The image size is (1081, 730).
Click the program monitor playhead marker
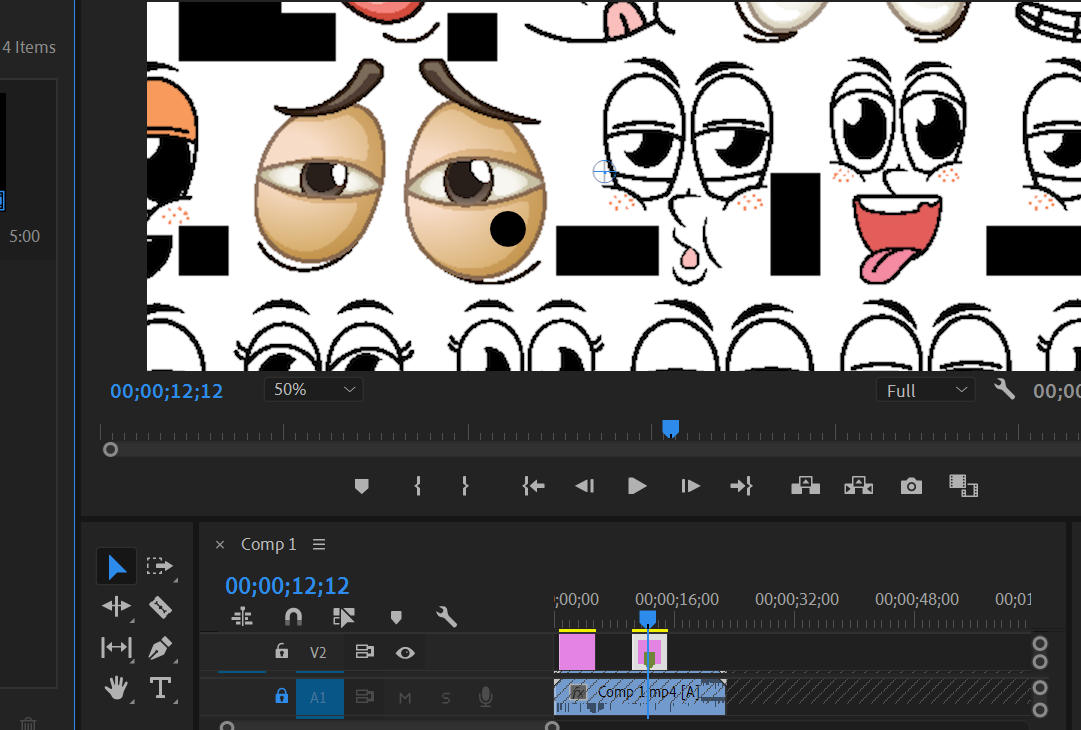[x=671, y=428]
